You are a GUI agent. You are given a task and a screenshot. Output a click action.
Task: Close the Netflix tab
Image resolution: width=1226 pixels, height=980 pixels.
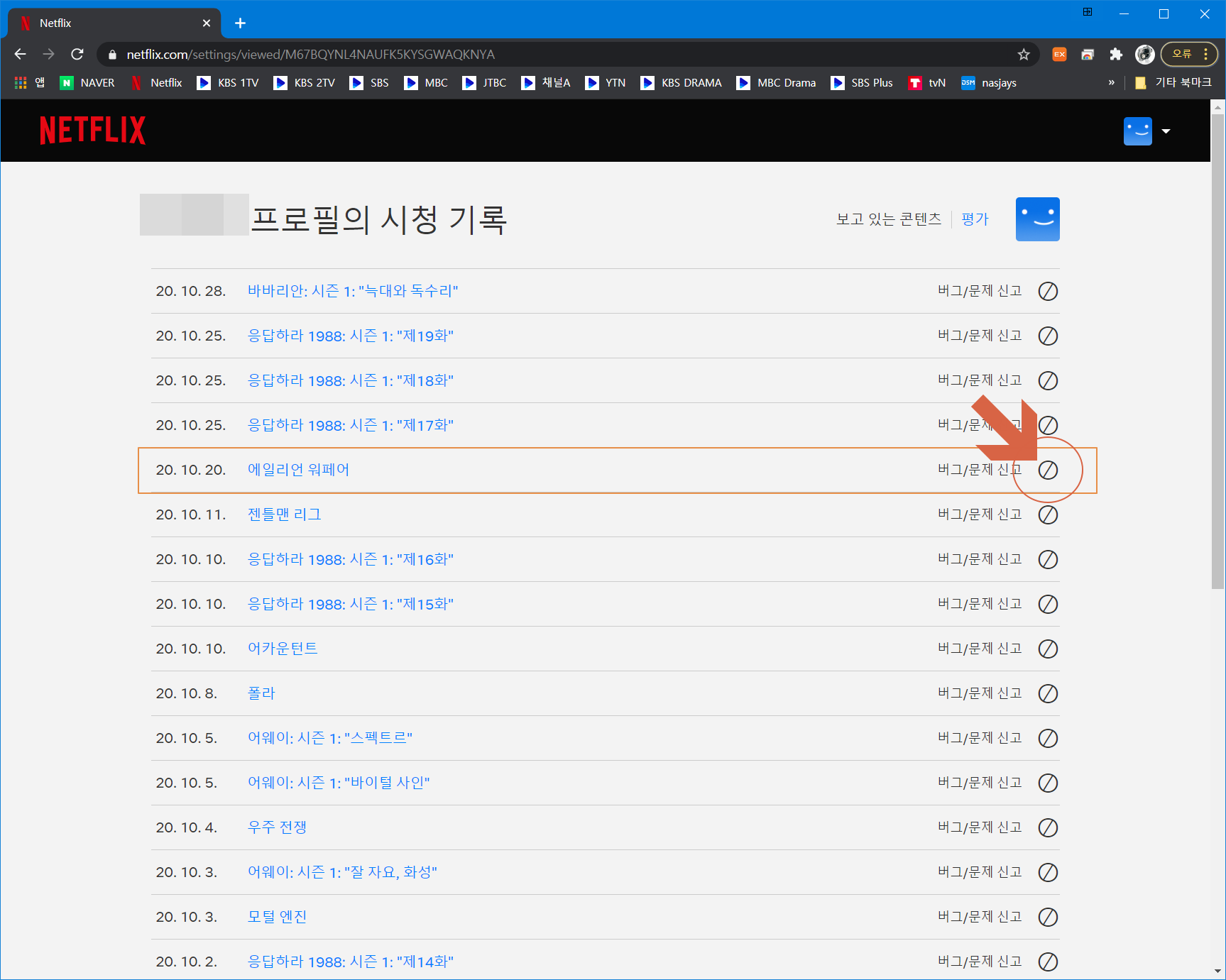(x=207, y=23)
